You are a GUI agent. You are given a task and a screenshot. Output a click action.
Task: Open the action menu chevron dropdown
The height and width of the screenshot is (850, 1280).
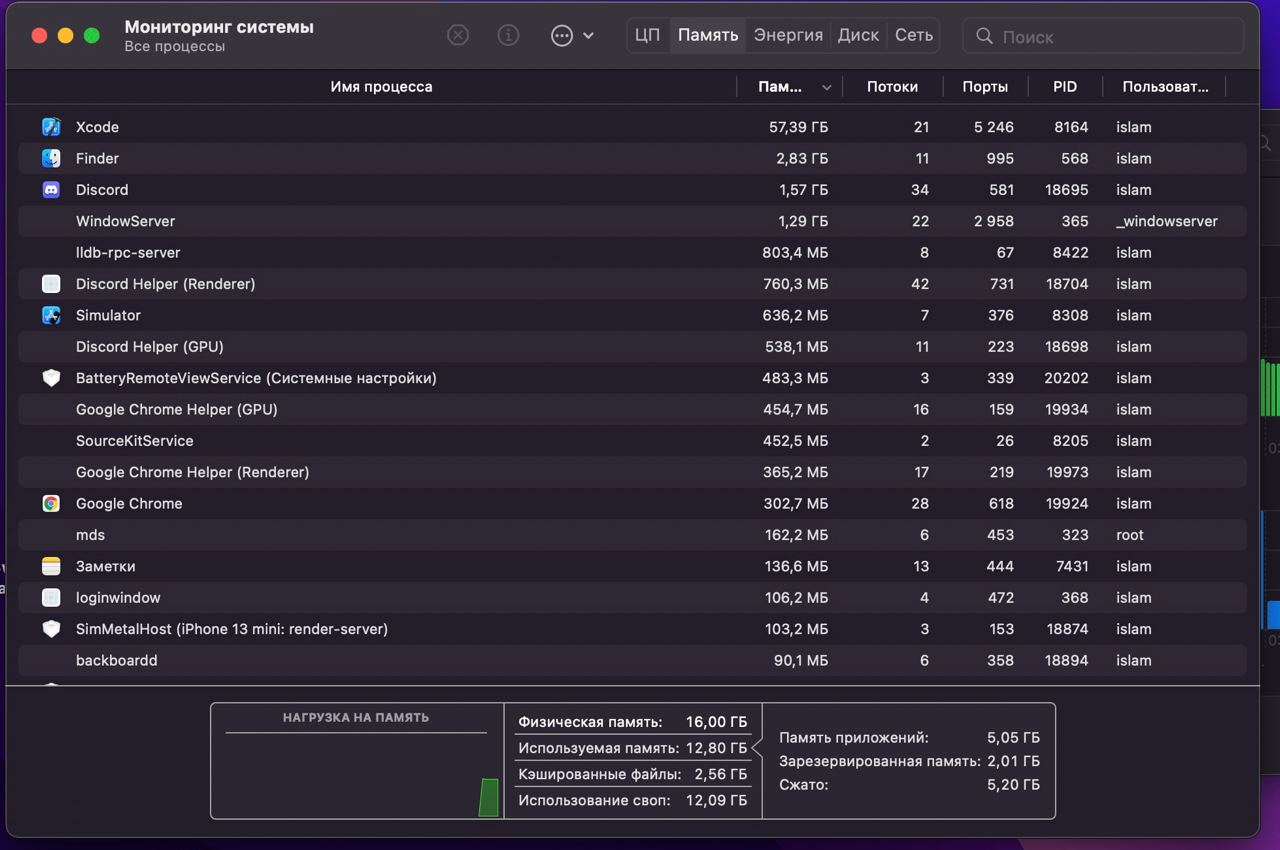pos(588,35)
